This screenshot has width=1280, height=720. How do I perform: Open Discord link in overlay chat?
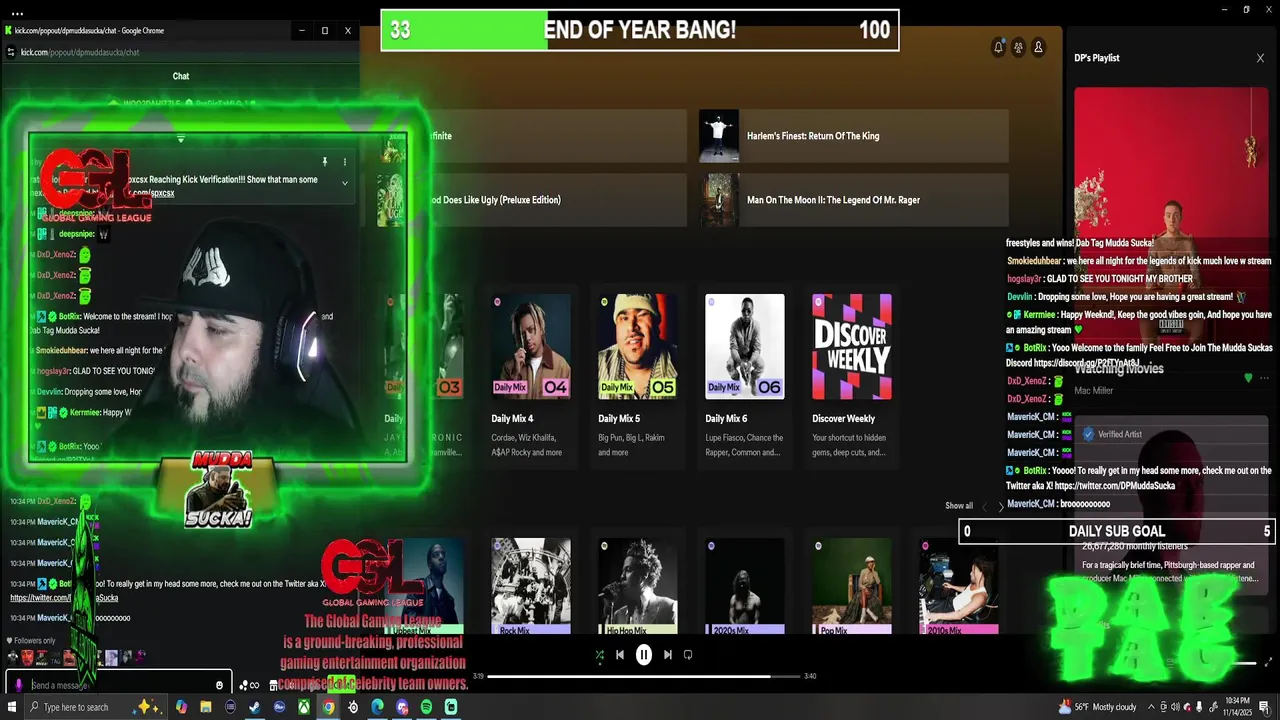[1087, 362]
